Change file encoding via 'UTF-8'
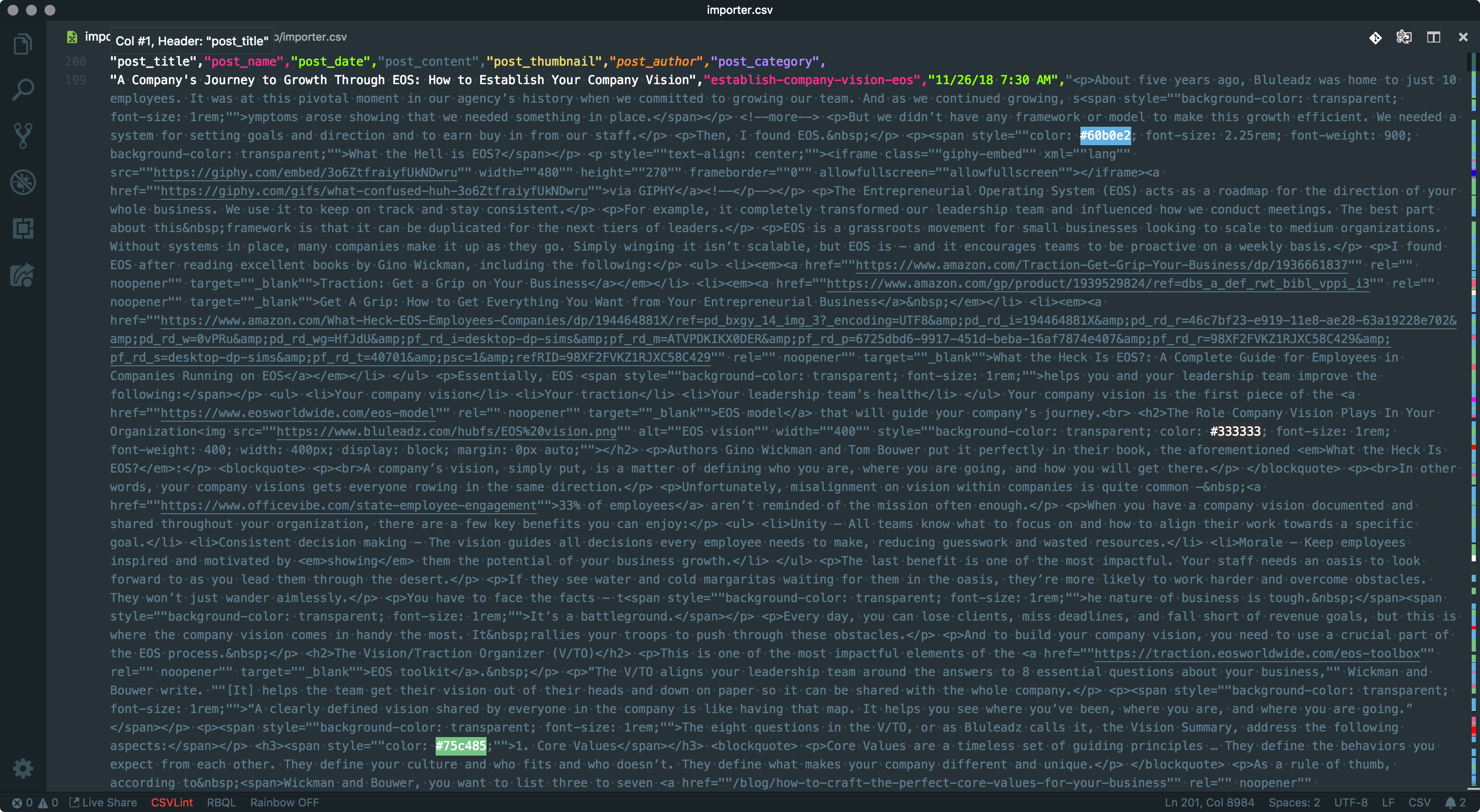The height and width of the screenshot is (812, 1480). (1350, 802)
